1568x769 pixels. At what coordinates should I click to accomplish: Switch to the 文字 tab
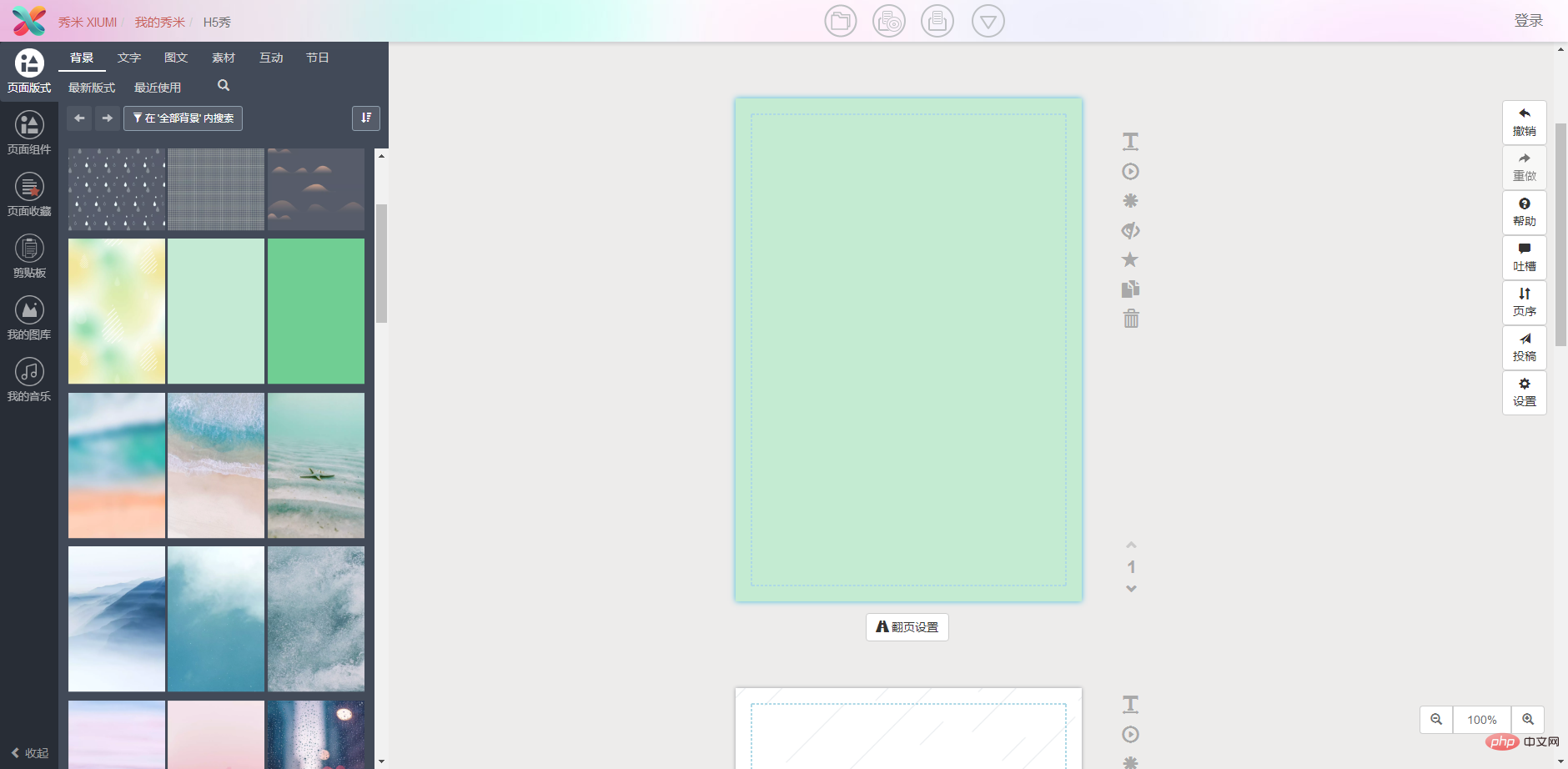pyautogui.click(x=129, y=58)
